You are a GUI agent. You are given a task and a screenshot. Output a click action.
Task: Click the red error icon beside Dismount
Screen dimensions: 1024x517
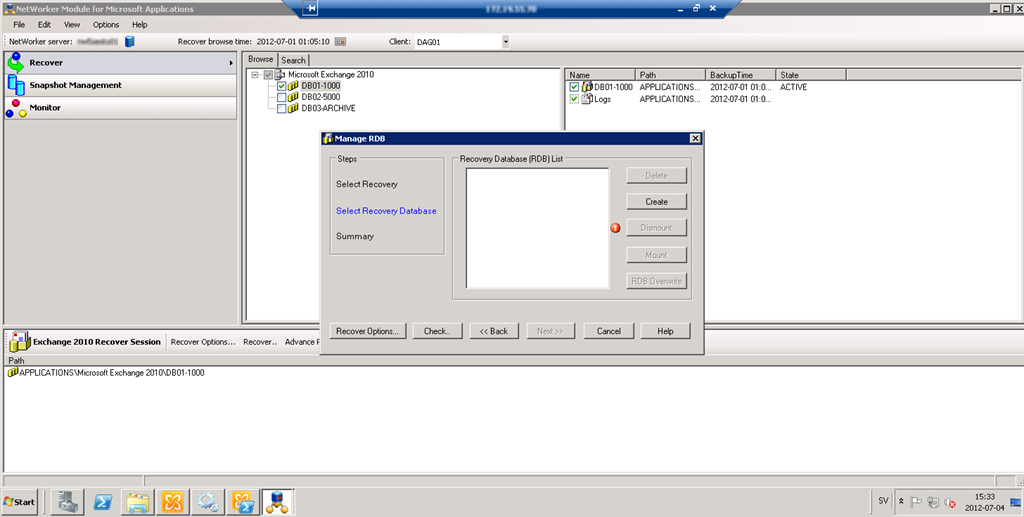pyautogui.click(x=615, y=228)
